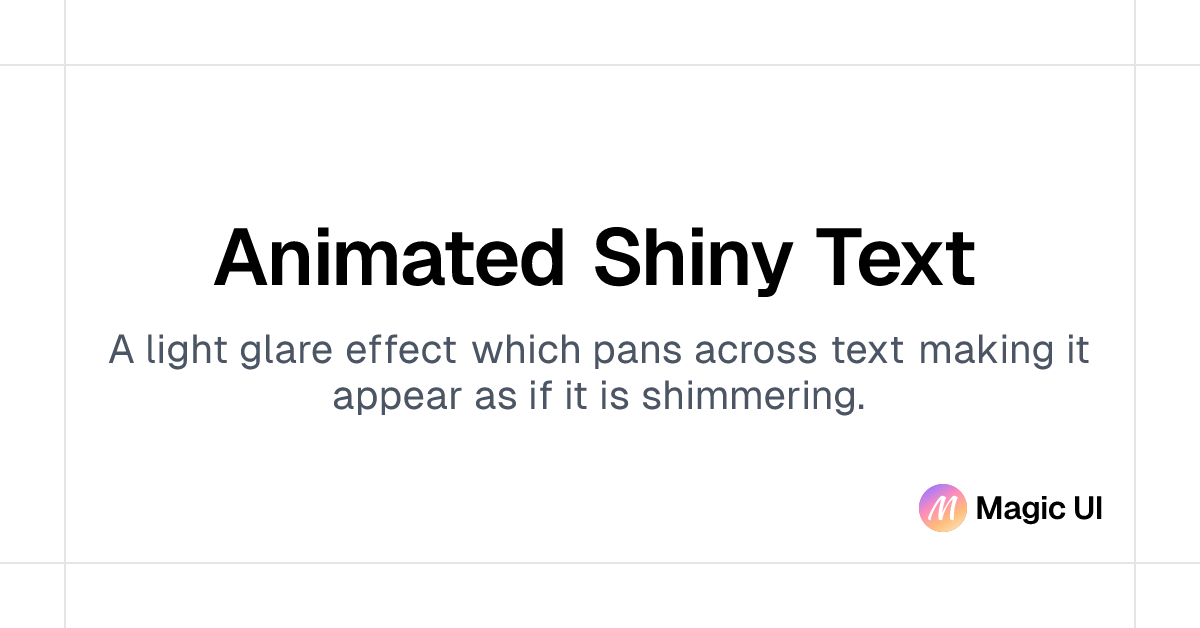Click the word "which" in the description
Image resolution: width=1200 pixels, height=628 pixels.
(x=526, y=351)
